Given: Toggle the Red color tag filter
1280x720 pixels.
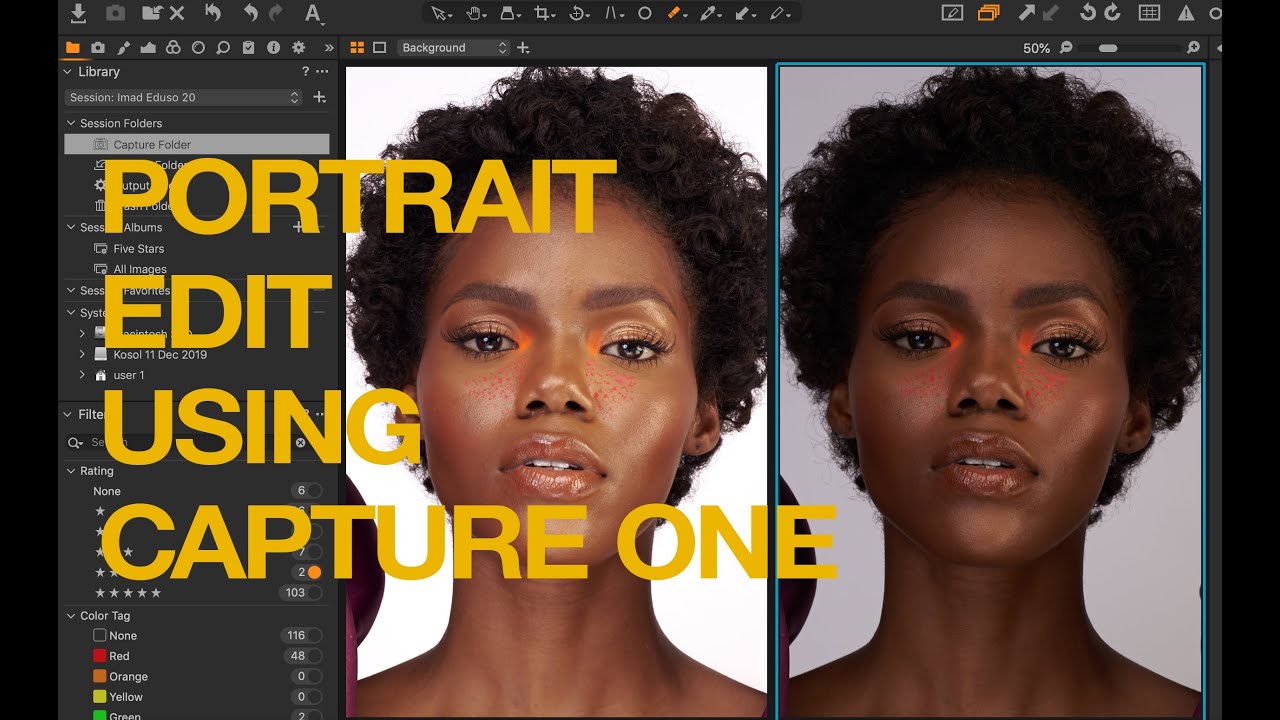Looking at the screenshot, I should (315, 656).
